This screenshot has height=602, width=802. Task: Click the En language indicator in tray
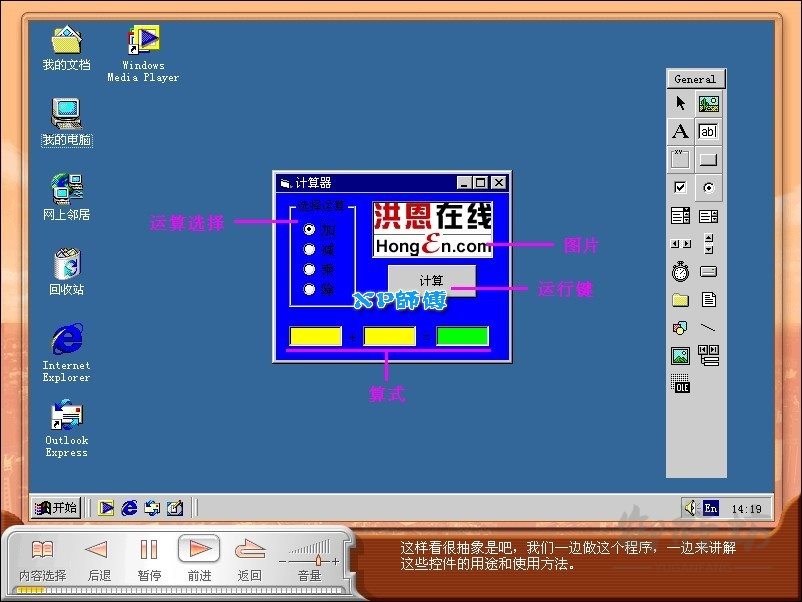point(710,508)
